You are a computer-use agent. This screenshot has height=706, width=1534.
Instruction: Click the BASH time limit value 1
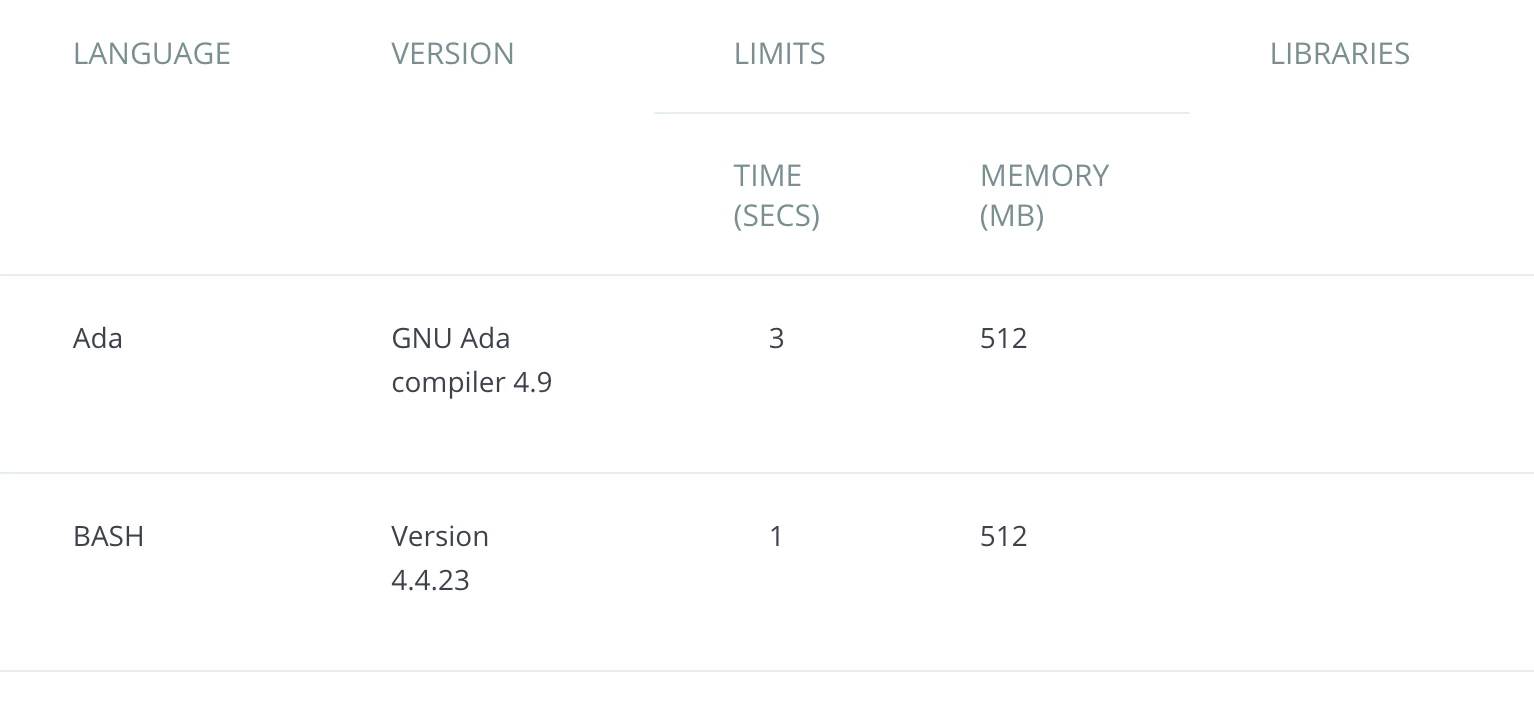coord(776,536)
